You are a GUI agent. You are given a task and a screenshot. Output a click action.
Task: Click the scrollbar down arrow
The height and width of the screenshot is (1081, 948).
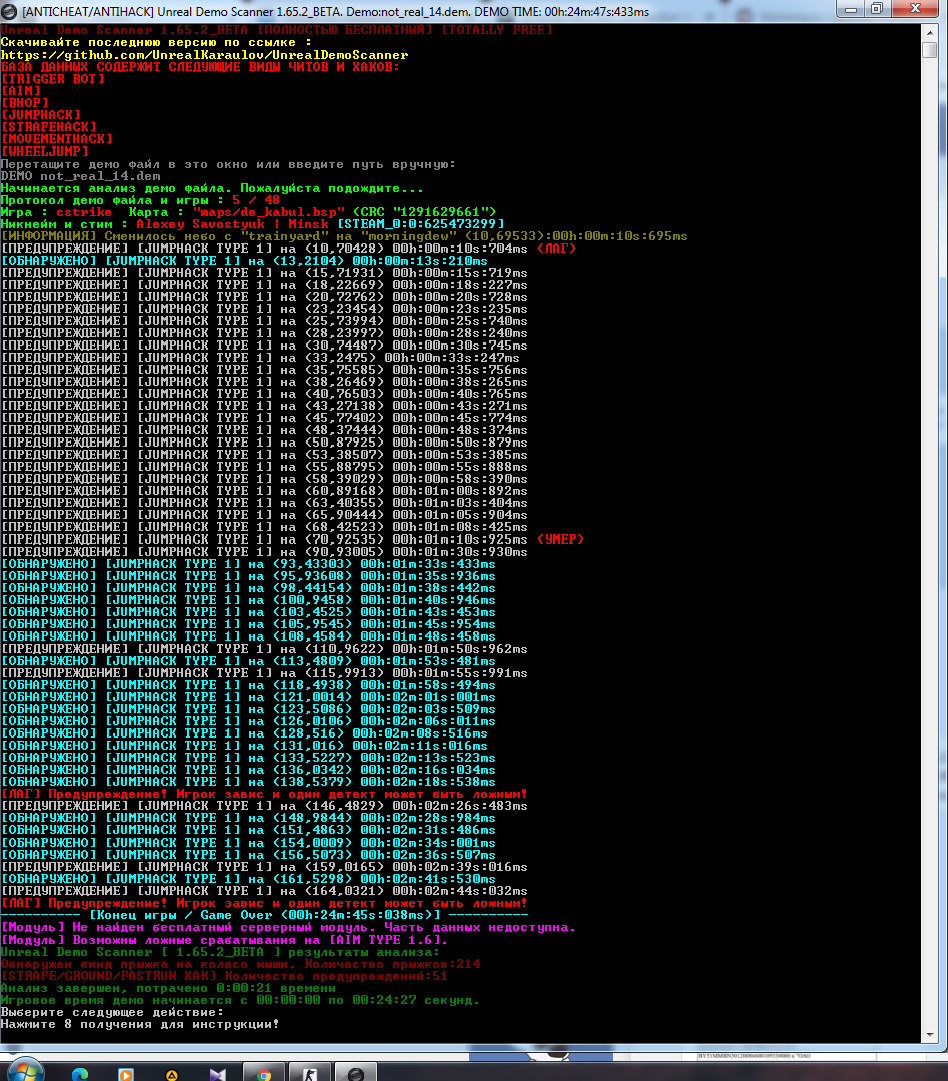coord(929,1034)
